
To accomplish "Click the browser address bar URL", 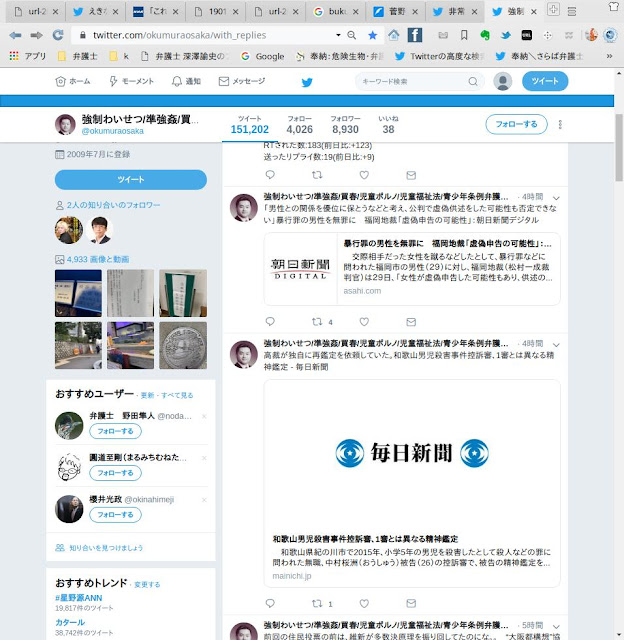I will point(180,36).
